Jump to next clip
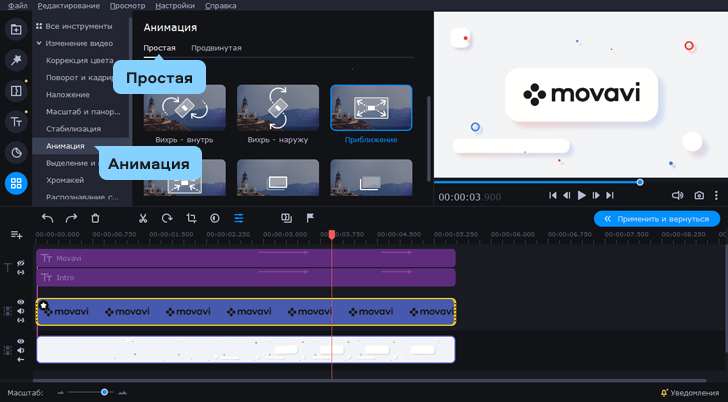The height and width of the screenshot is (402, 728). [x=610, y=195]
